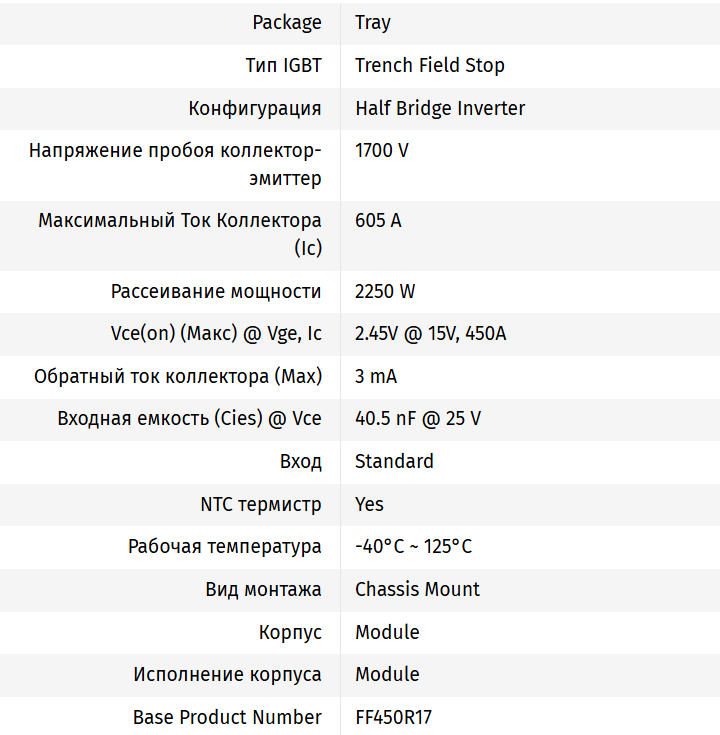Viewport: 720px width, 735px height.
Task: Select the "Tray" package value
Action: click(373, 22)
